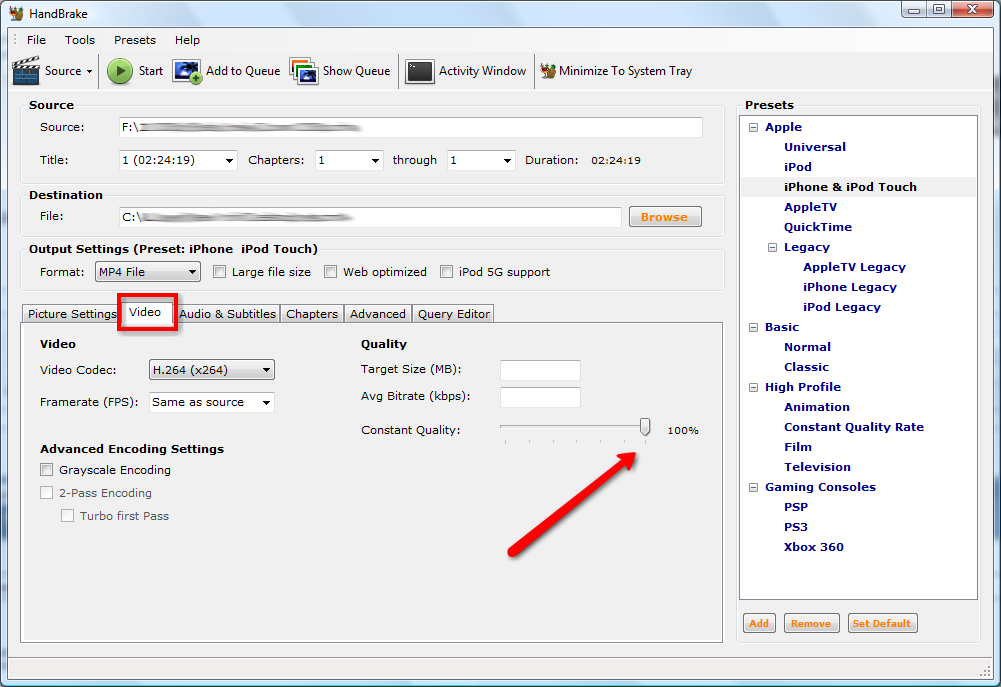Click the green Start play icon
The image size is (1001, 687).
[120, 71]
